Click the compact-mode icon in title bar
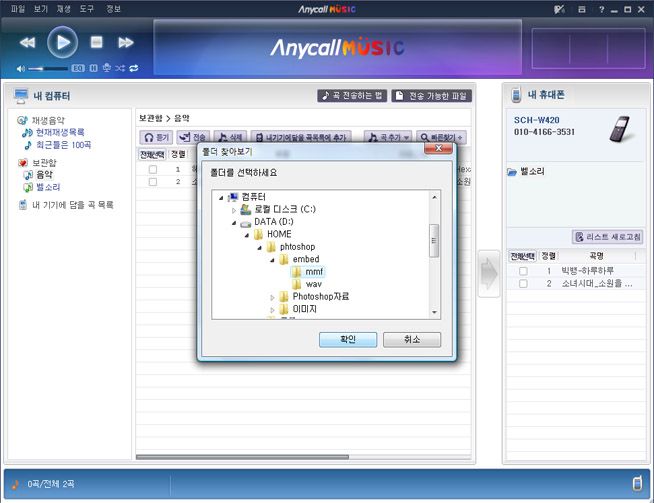The image size is (654, 503). tap(582, 9)
